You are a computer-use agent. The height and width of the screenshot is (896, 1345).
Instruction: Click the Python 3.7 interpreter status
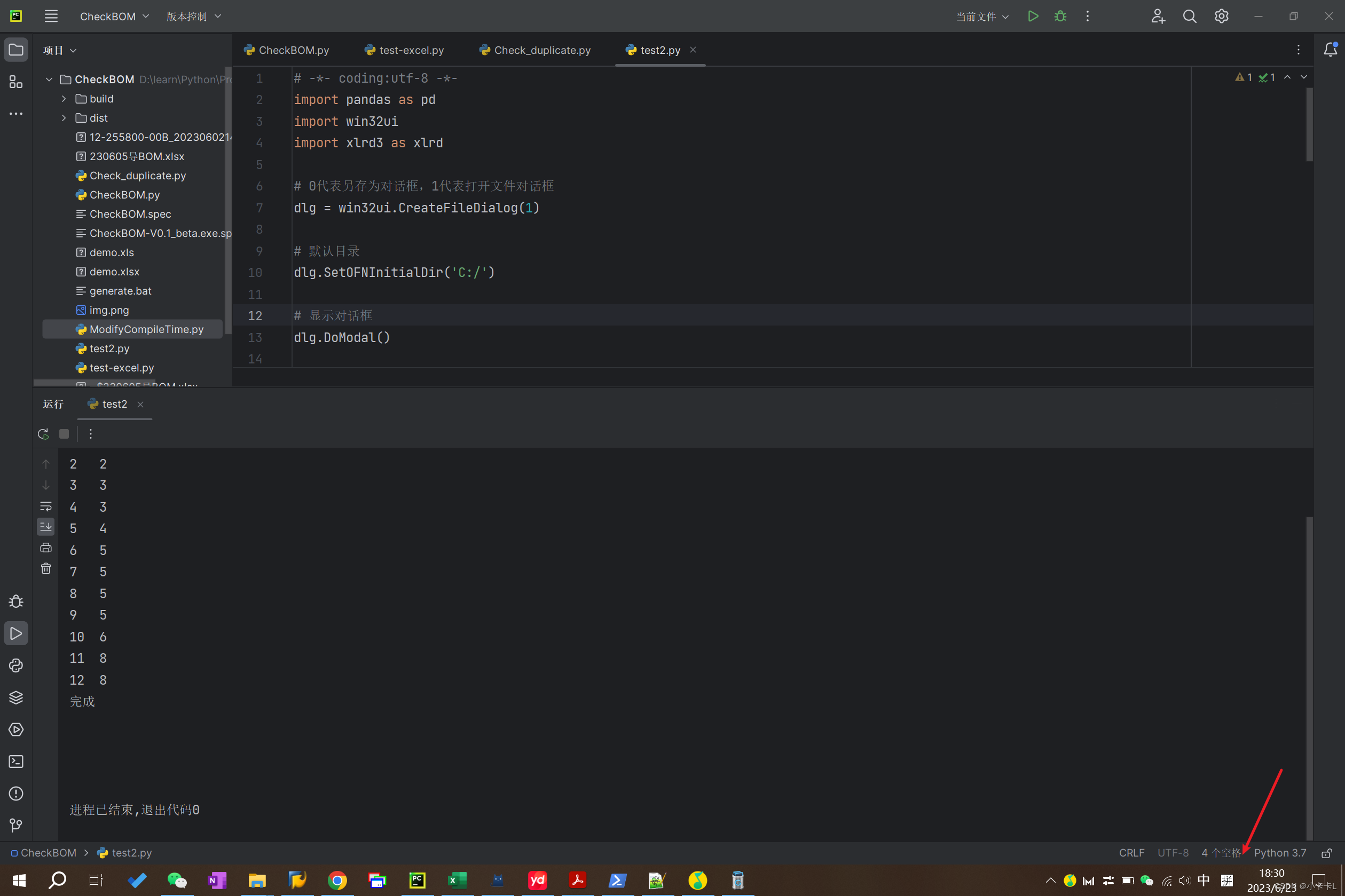pos(1279,853)
